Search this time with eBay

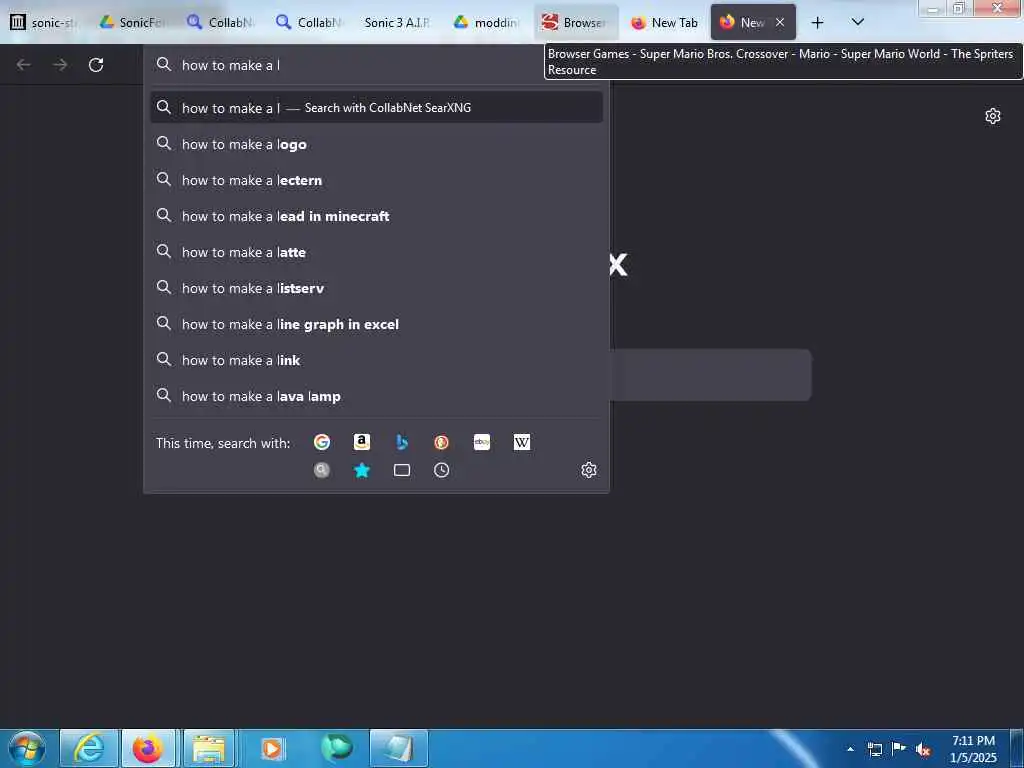[x=482, y=442]
